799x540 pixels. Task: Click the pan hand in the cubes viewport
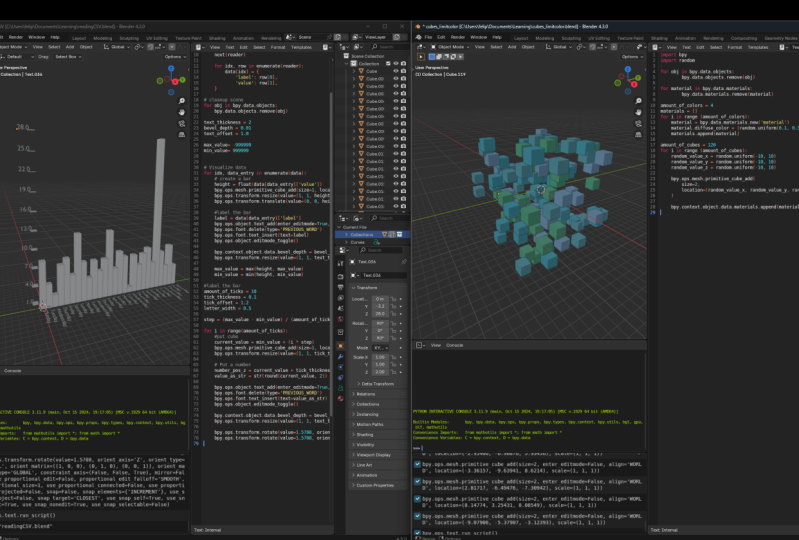pos(638,112)
